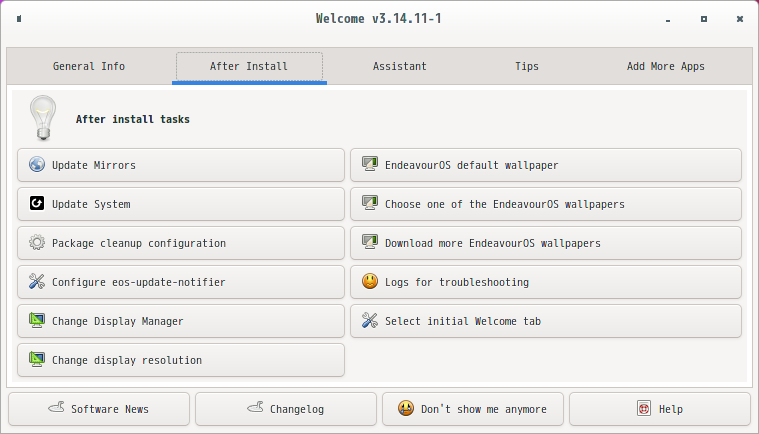Select Don't show me anymore
Screen dimensions: 759x434
click(473, 409)
